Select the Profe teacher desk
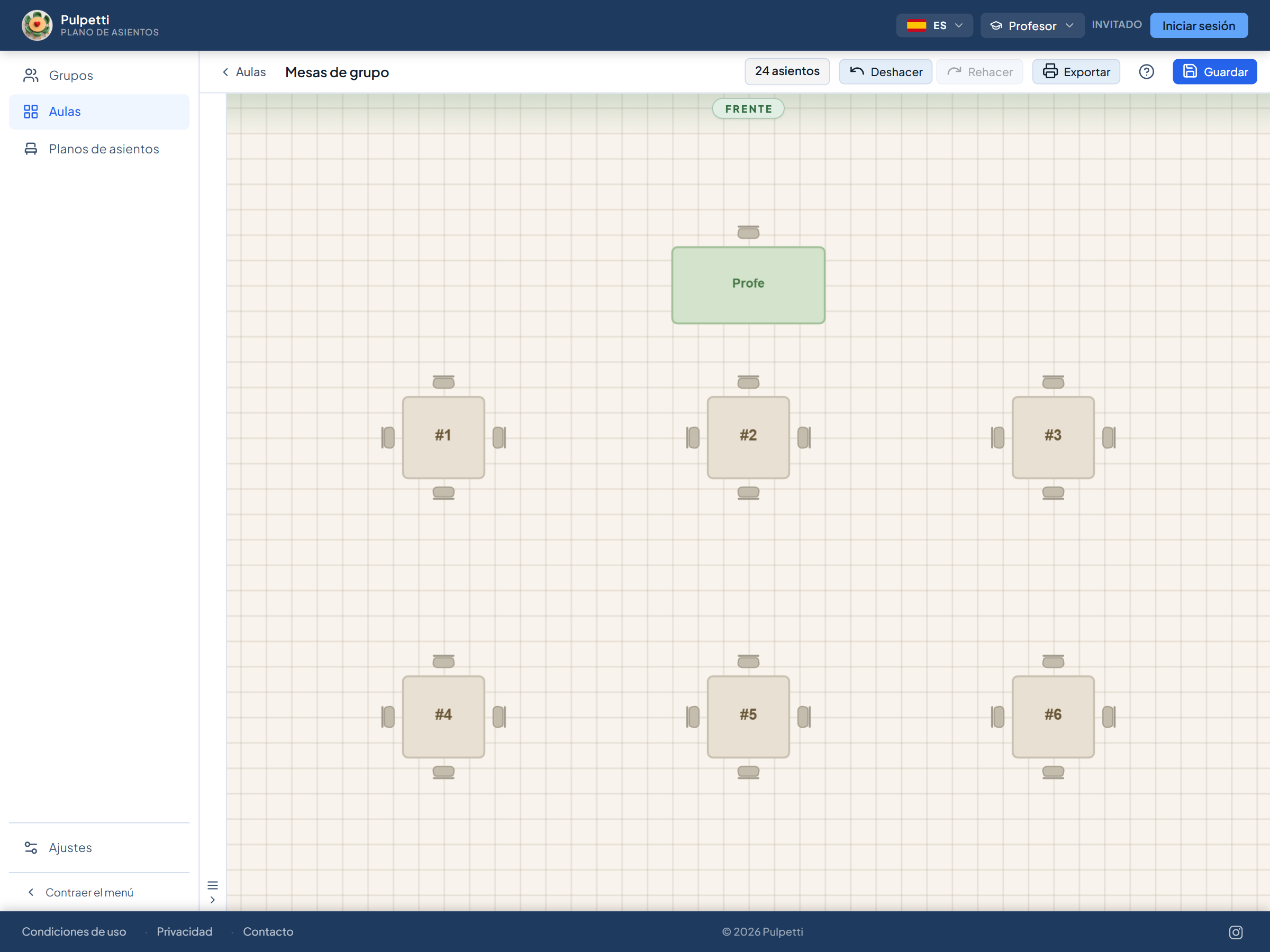The image size is (1270, 952). 748,285
